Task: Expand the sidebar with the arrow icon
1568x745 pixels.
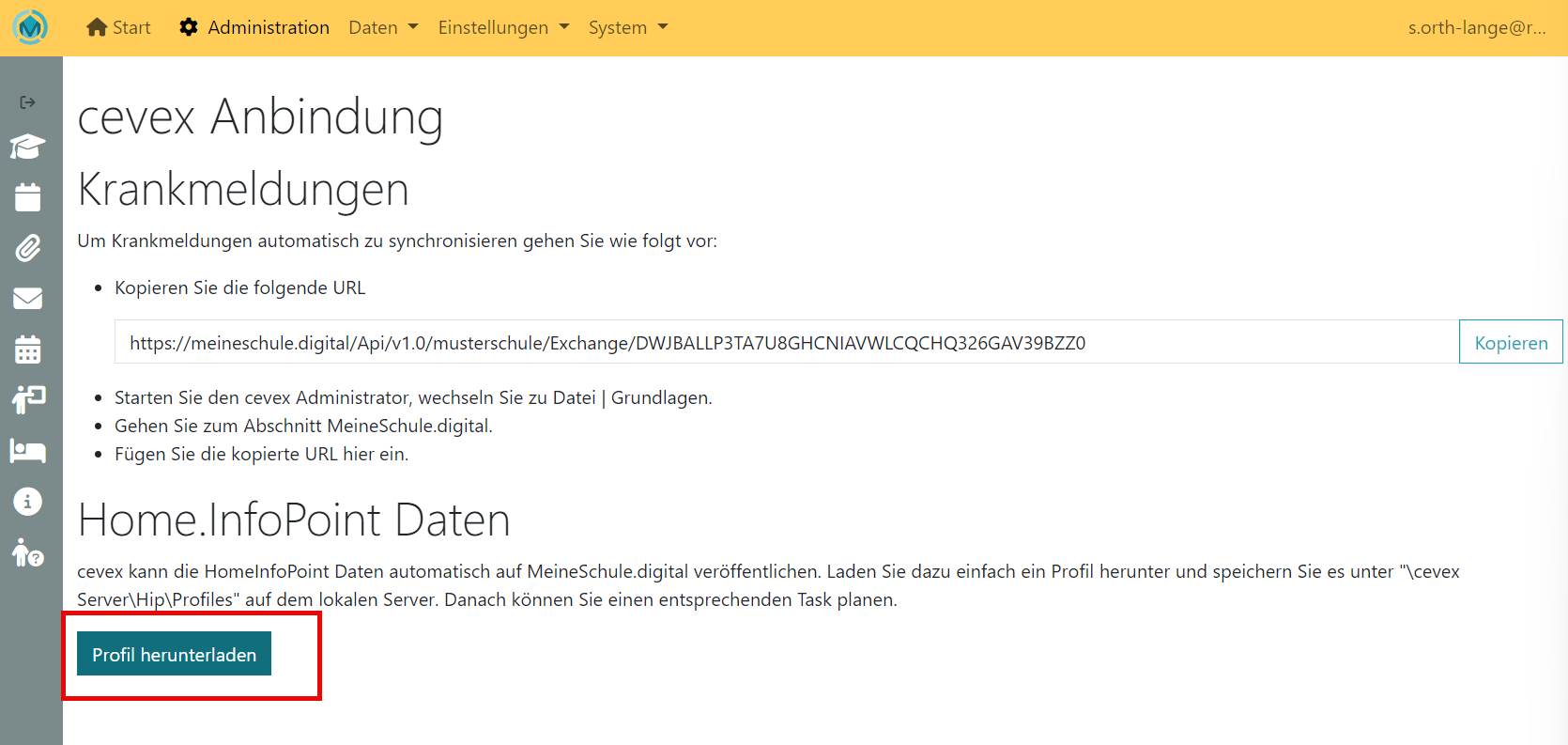Action: [x=27, y=102]
